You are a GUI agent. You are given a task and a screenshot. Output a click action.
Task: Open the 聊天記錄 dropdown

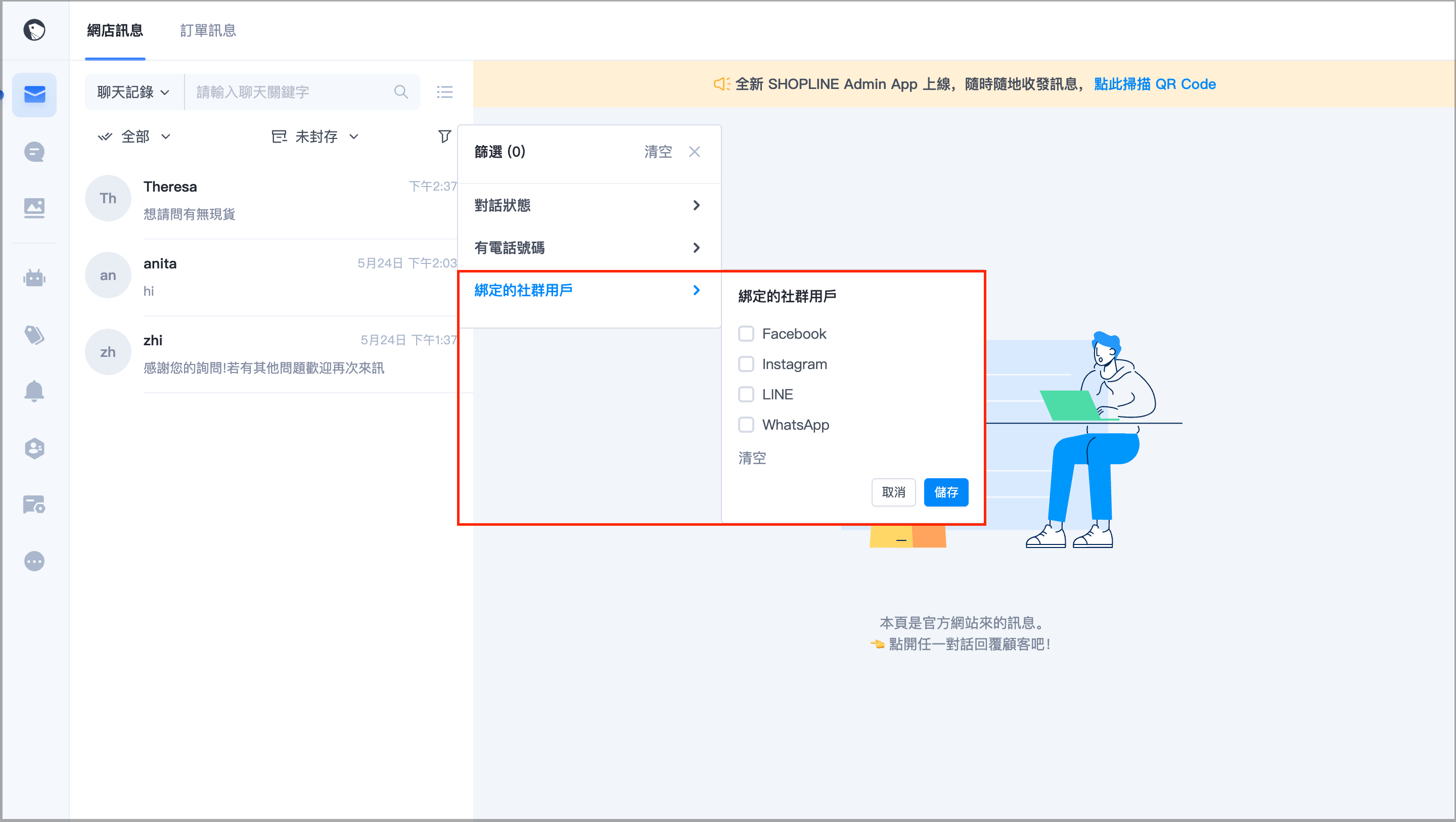click(x=134, y=92)
